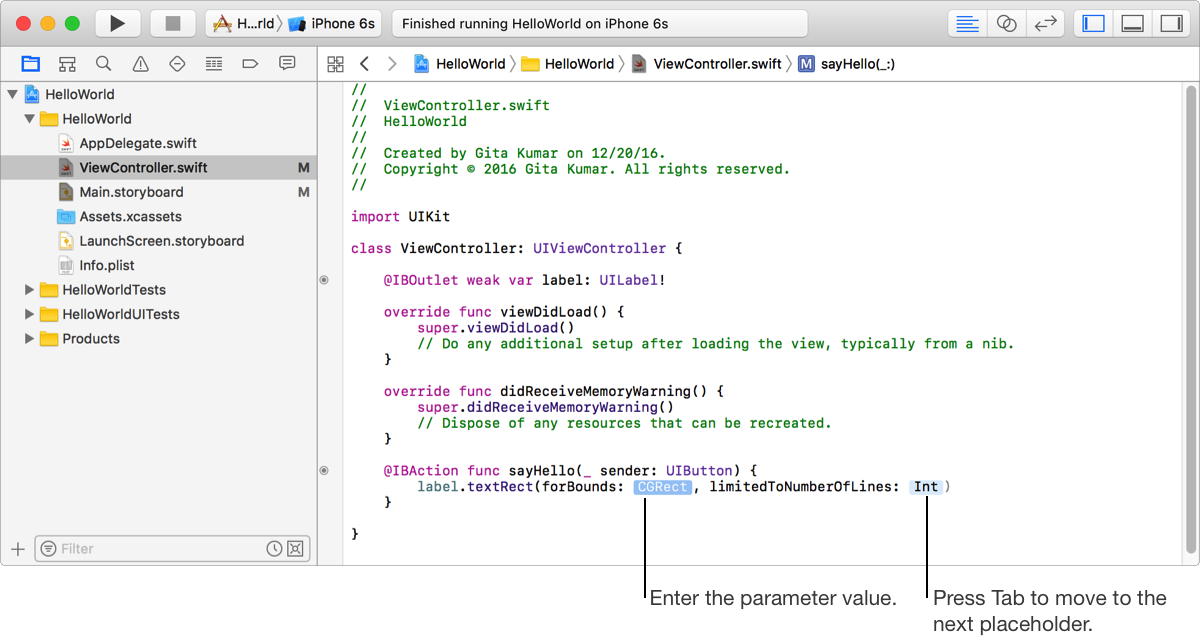Expand the HelloWorldUITests folder

tap(30, 314)
